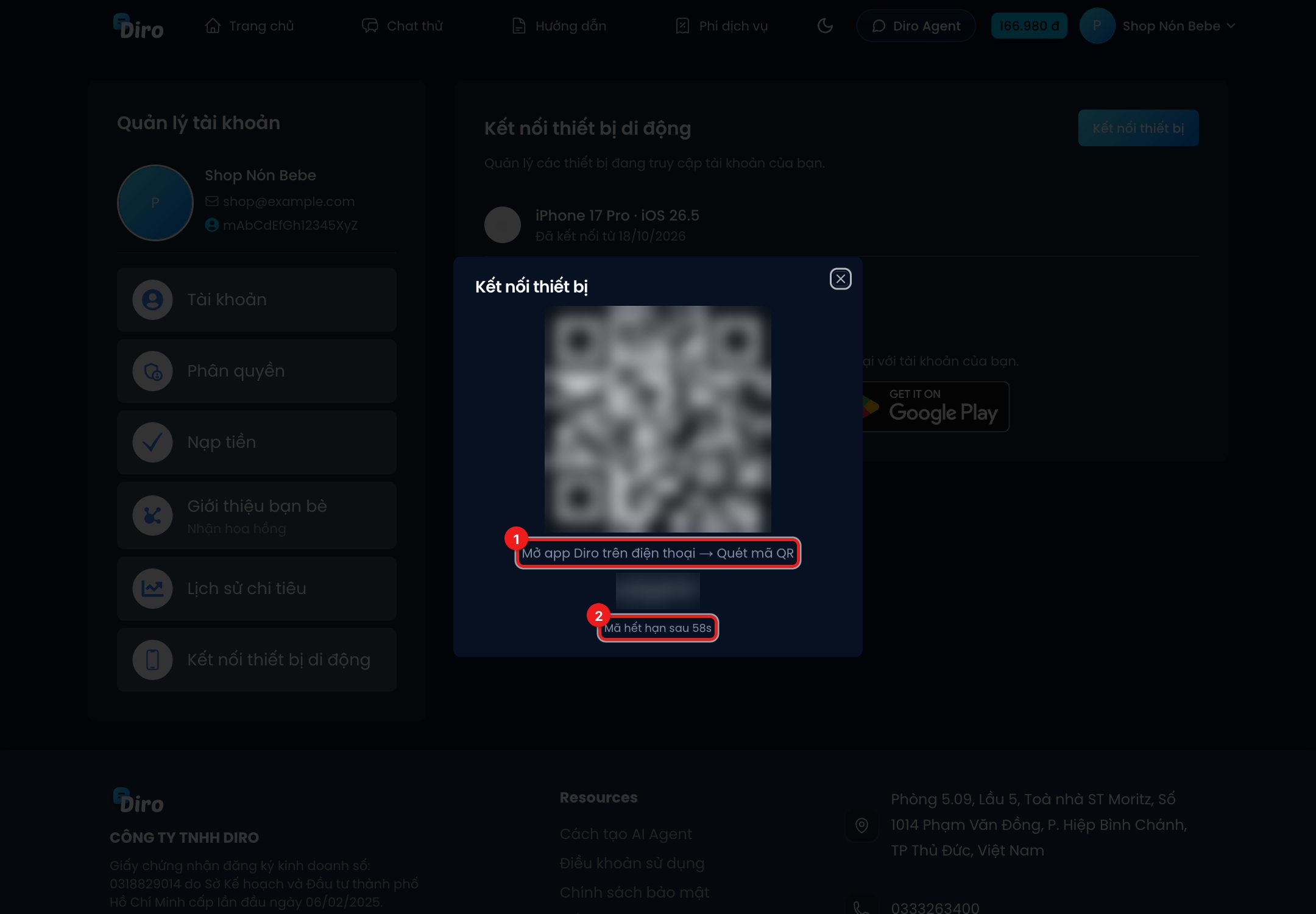Close the Kết nối thiết bị dialog
1316x914 pixels.
[840, 279]
